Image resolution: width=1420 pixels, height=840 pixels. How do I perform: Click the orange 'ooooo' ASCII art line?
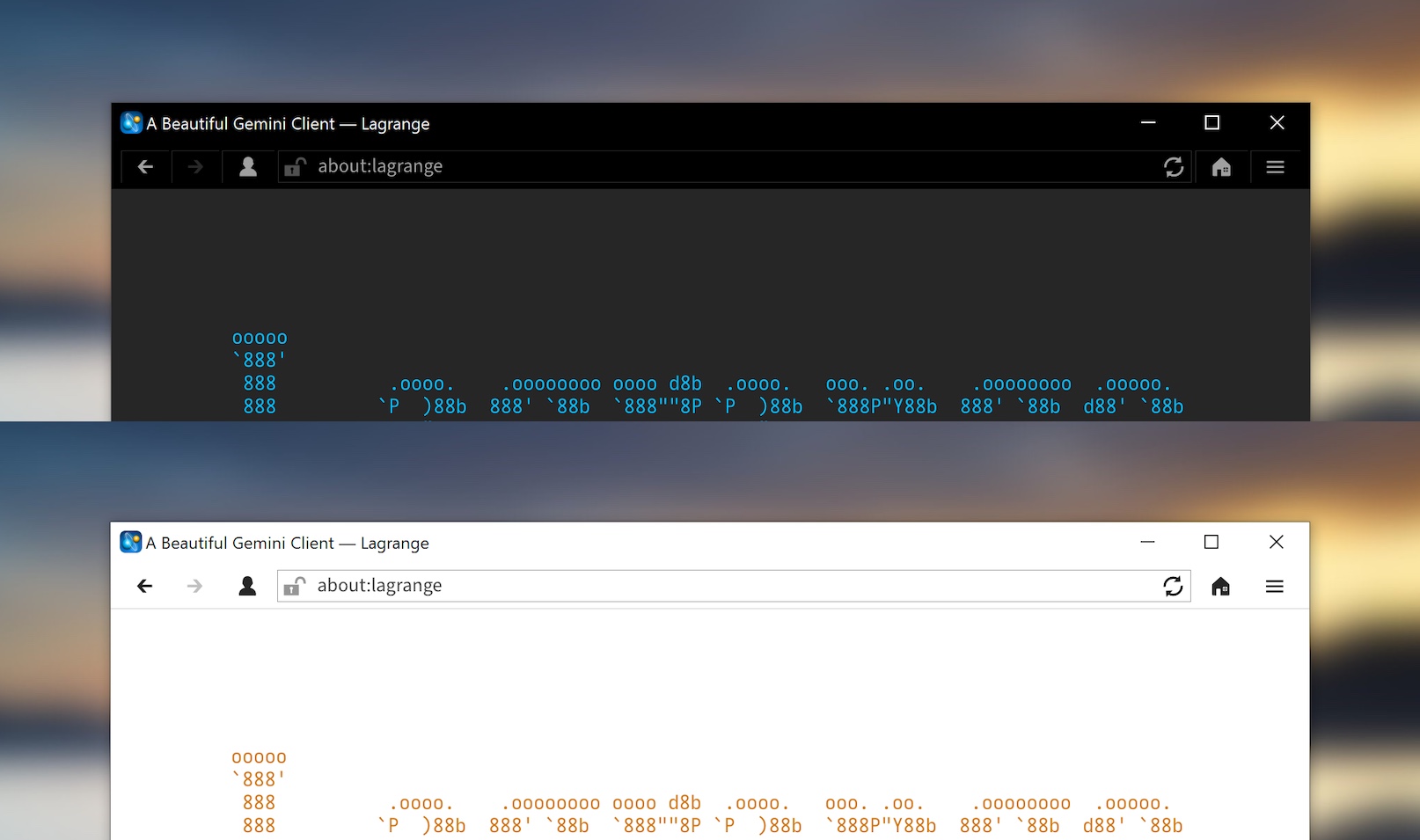click(259, 758)
